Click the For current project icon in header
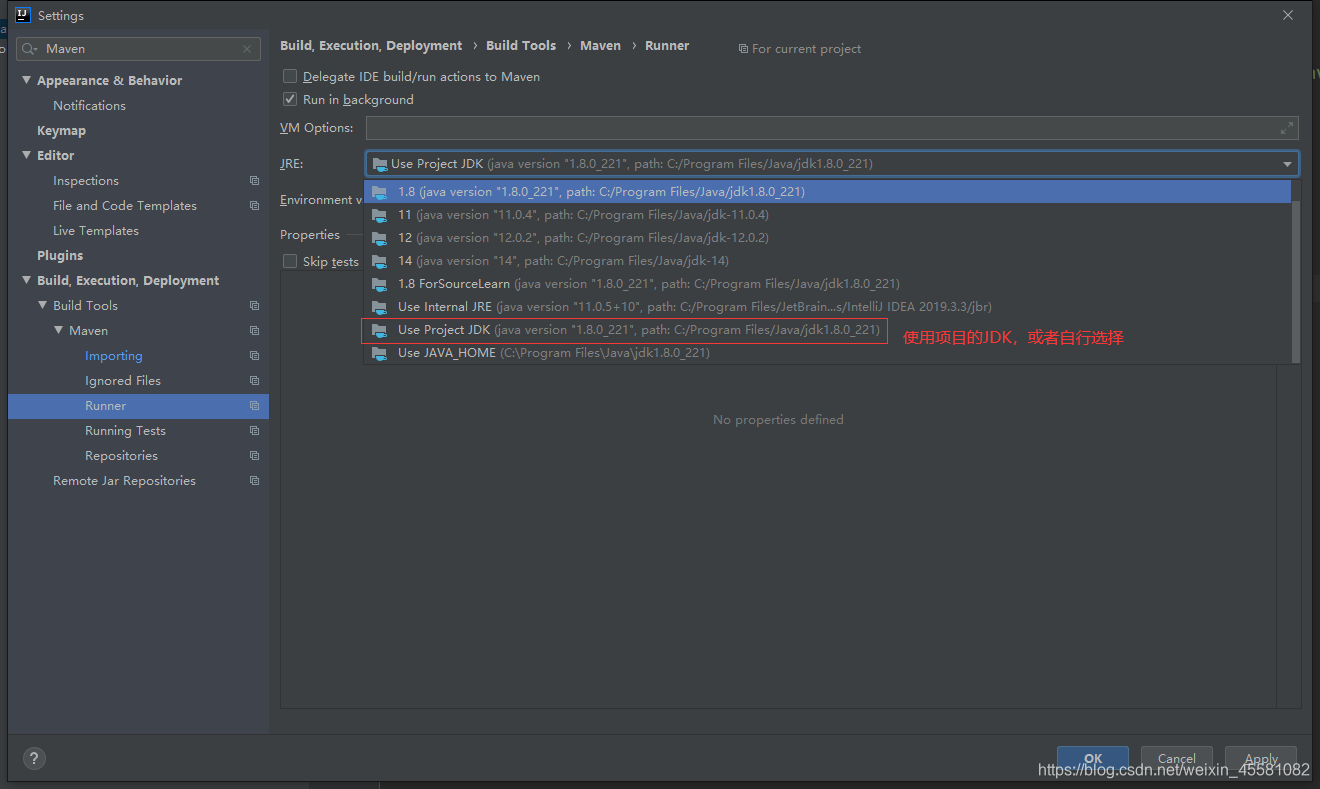Screen dimensions: 1320x789 point(743,49)
